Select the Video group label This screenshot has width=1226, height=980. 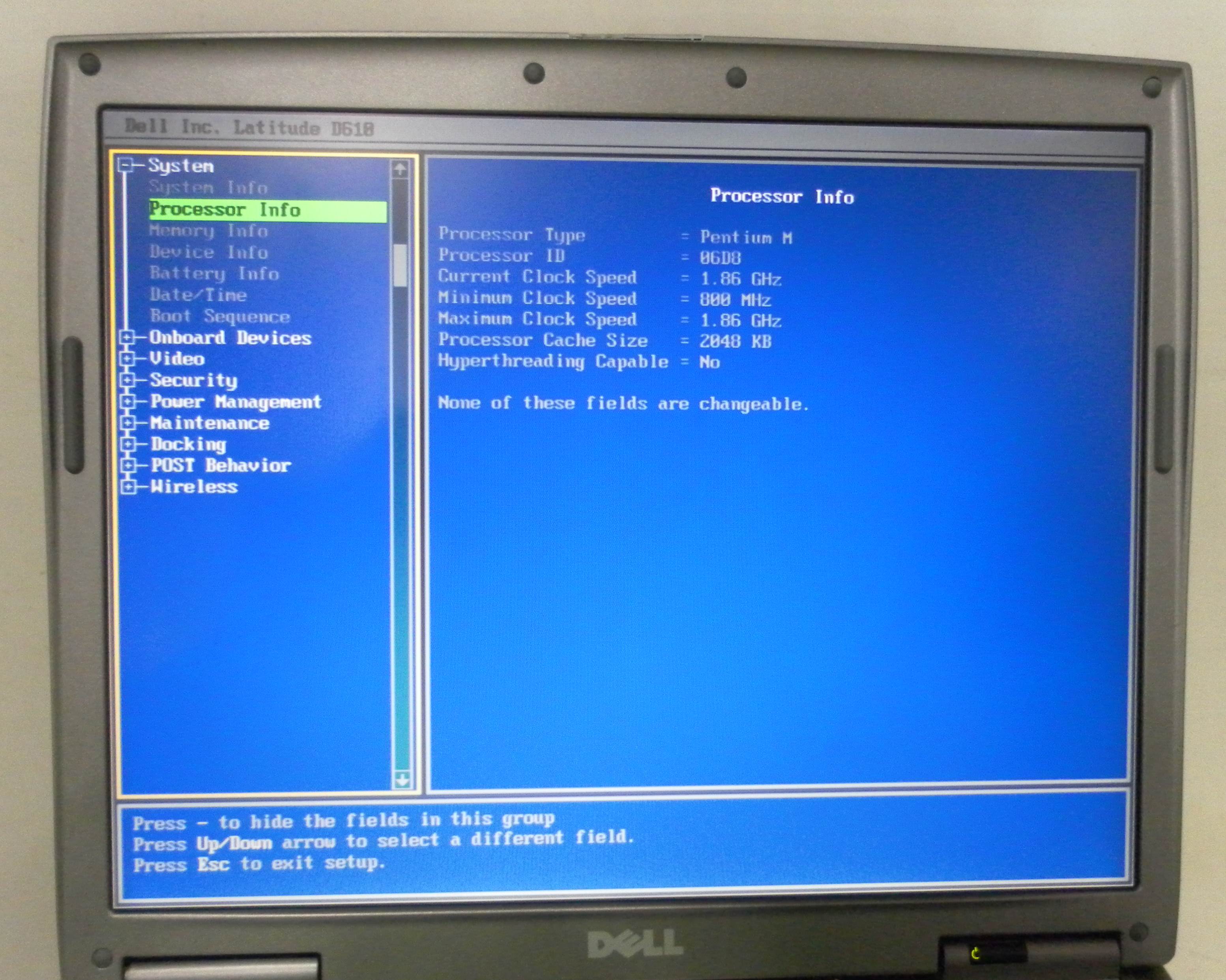tap(177, 359)
